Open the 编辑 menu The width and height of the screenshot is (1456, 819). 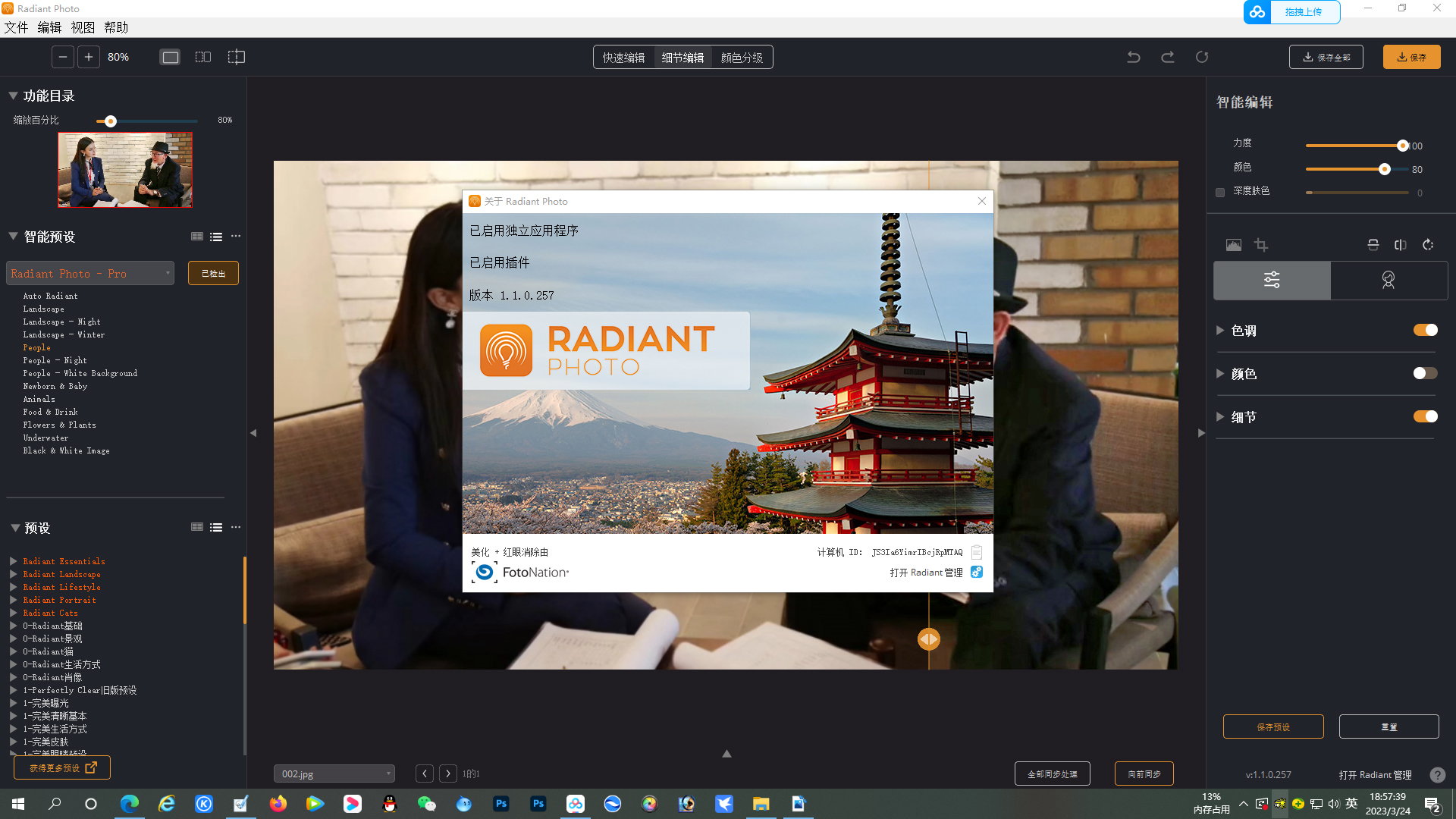point(49,27)
